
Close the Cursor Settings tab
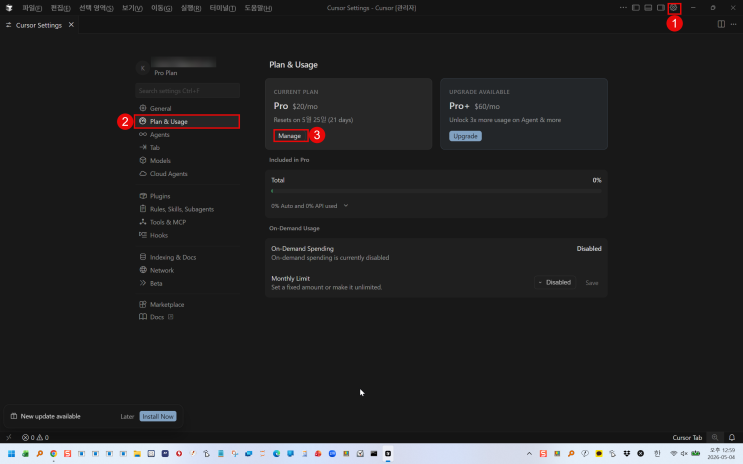tap(71, 25)
